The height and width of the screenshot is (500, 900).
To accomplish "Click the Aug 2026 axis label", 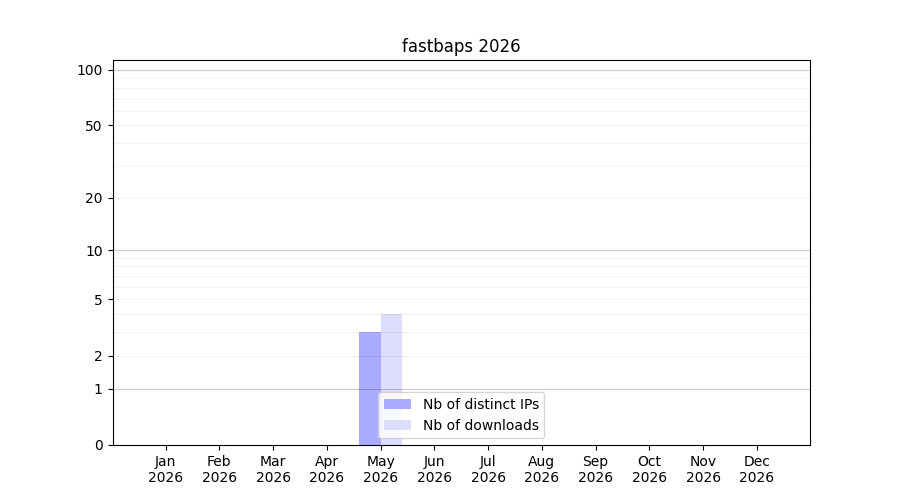I will pyautogui.click(x=542, y=469).
